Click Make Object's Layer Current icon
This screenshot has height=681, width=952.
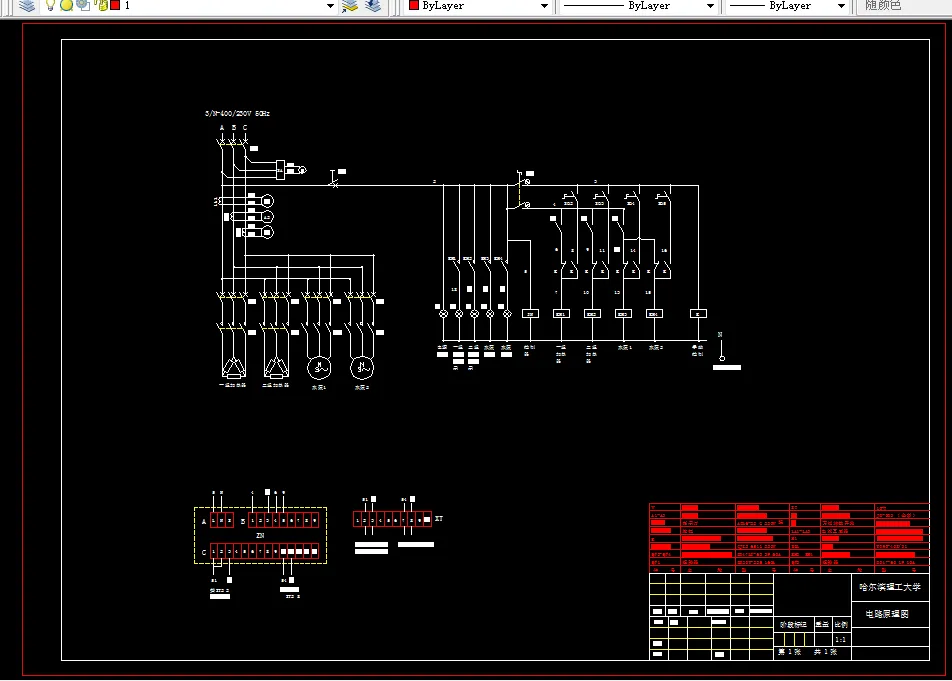tap(350, 6)
